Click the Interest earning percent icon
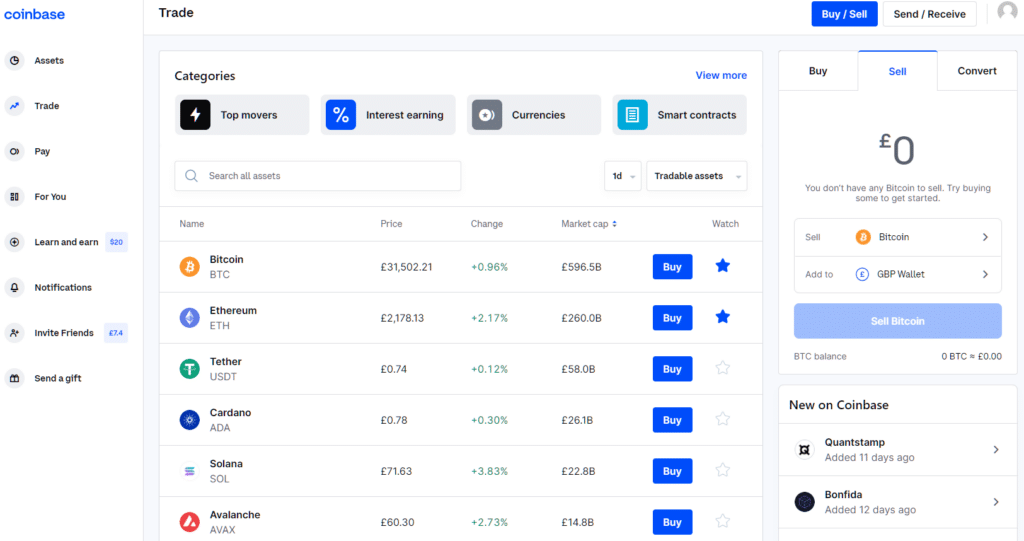Viewport: 1024px width, 541px height. (341, 115)
